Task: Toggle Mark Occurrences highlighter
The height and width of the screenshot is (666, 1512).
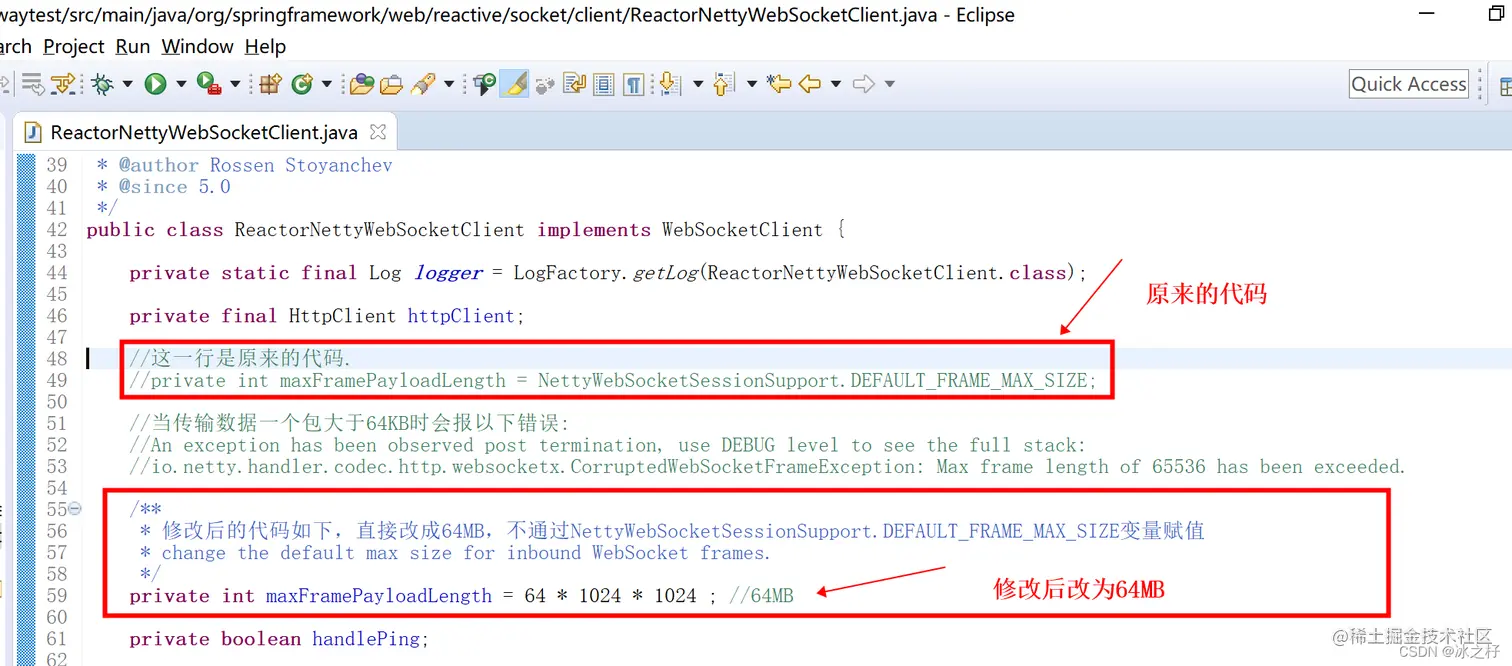Action: (x=514, y=84)
